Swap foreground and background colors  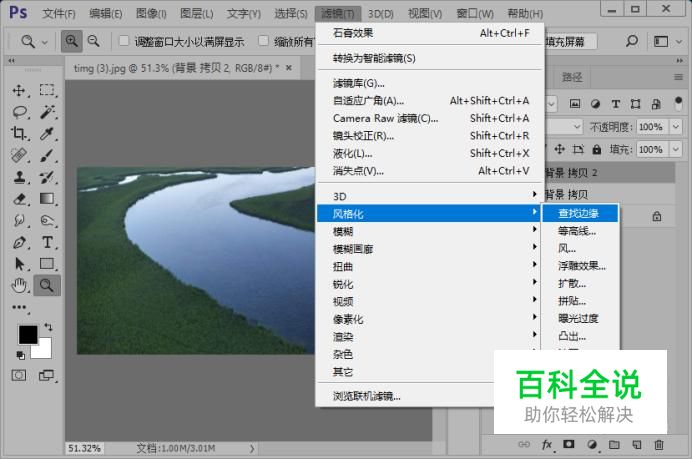coord(48,327)
